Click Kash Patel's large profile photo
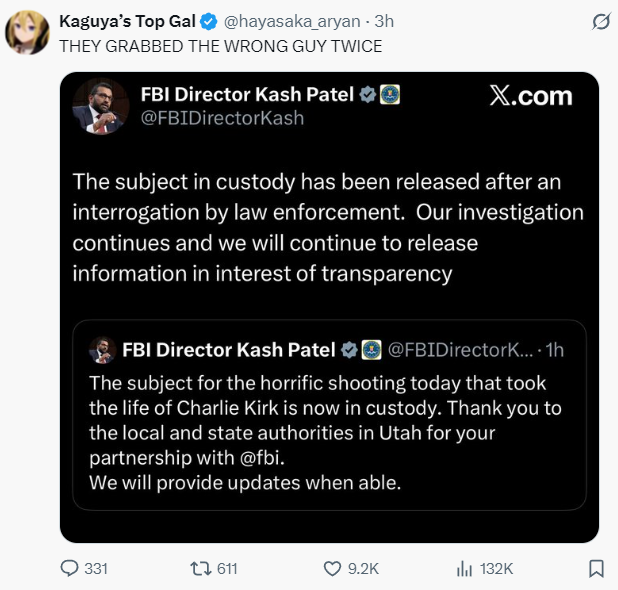The image size is (618, 590). [101, 106]
